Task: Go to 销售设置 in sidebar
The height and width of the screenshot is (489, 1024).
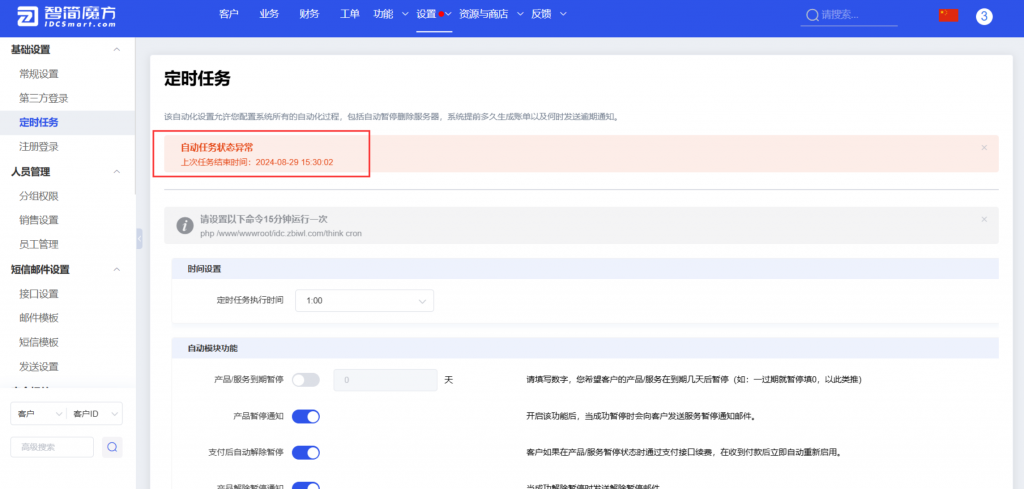Action: click(x=39, y=220)
